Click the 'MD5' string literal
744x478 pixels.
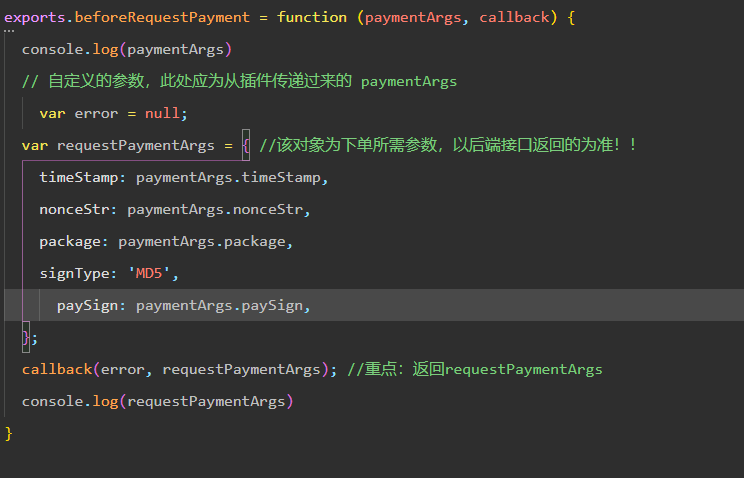point(149,273)
